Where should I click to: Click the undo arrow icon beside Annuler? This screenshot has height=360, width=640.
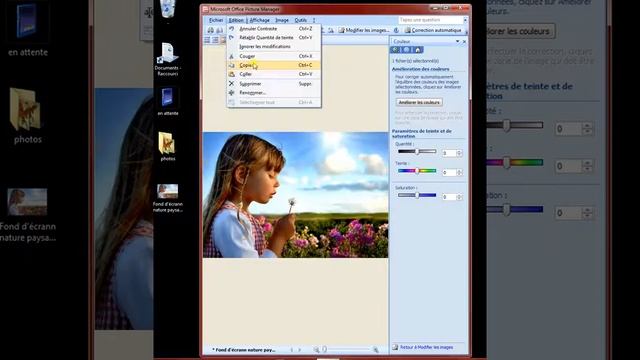pyautogui.click(x=231, y=29)
